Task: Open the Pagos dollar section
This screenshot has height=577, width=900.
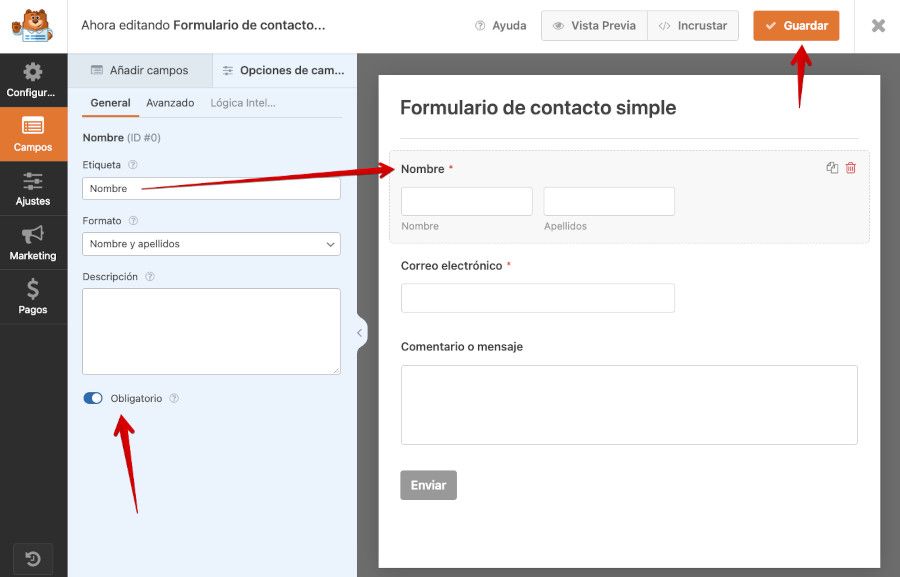Action: [x=33, y=297]
